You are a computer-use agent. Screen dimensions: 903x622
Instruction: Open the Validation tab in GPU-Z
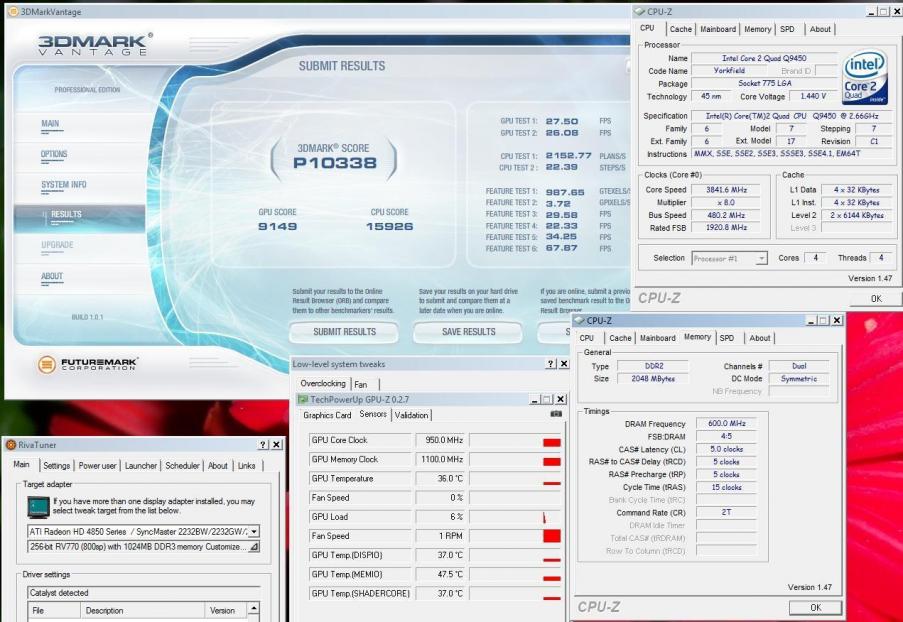tap(411, 415)
